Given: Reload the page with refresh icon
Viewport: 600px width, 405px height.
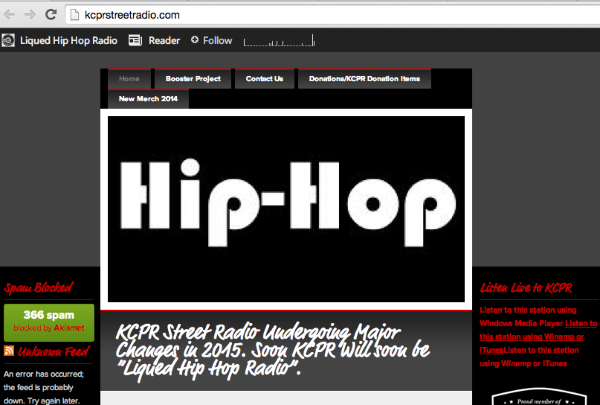Looking at the screenshot, I should pos(51,15).
